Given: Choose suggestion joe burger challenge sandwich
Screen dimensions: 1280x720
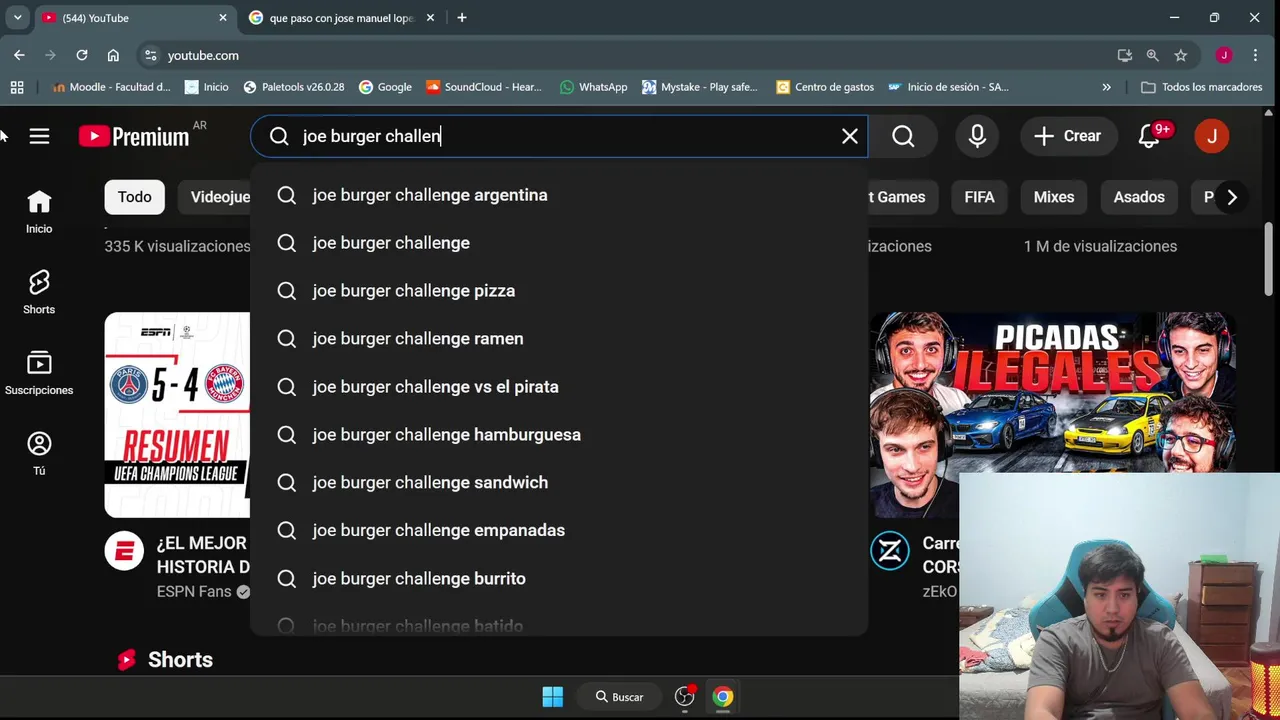Looking at the screenshot, I should (x=559, y=483).
